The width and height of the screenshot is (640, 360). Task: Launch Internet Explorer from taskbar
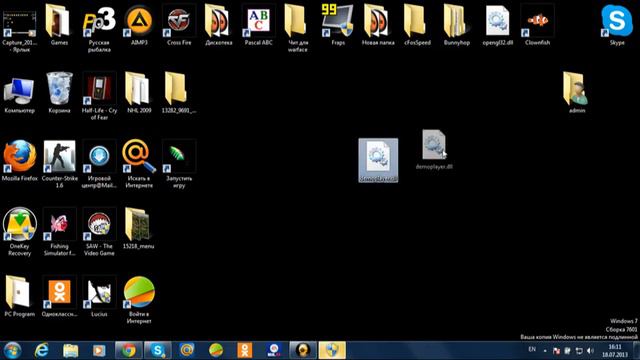coord(42,350)
